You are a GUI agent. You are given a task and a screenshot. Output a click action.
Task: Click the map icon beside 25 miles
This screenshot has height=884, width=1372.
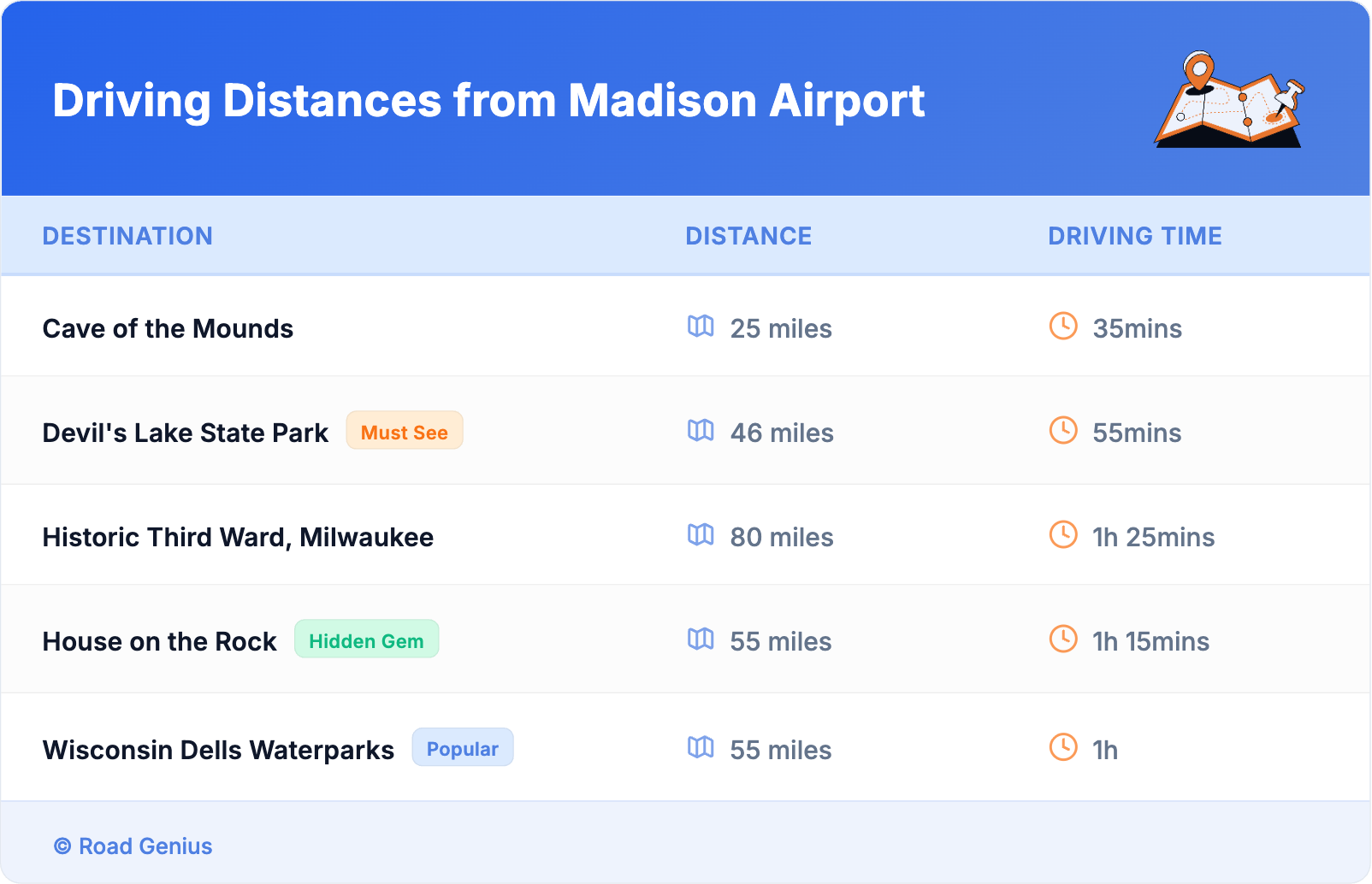click(x=701, y=327)
